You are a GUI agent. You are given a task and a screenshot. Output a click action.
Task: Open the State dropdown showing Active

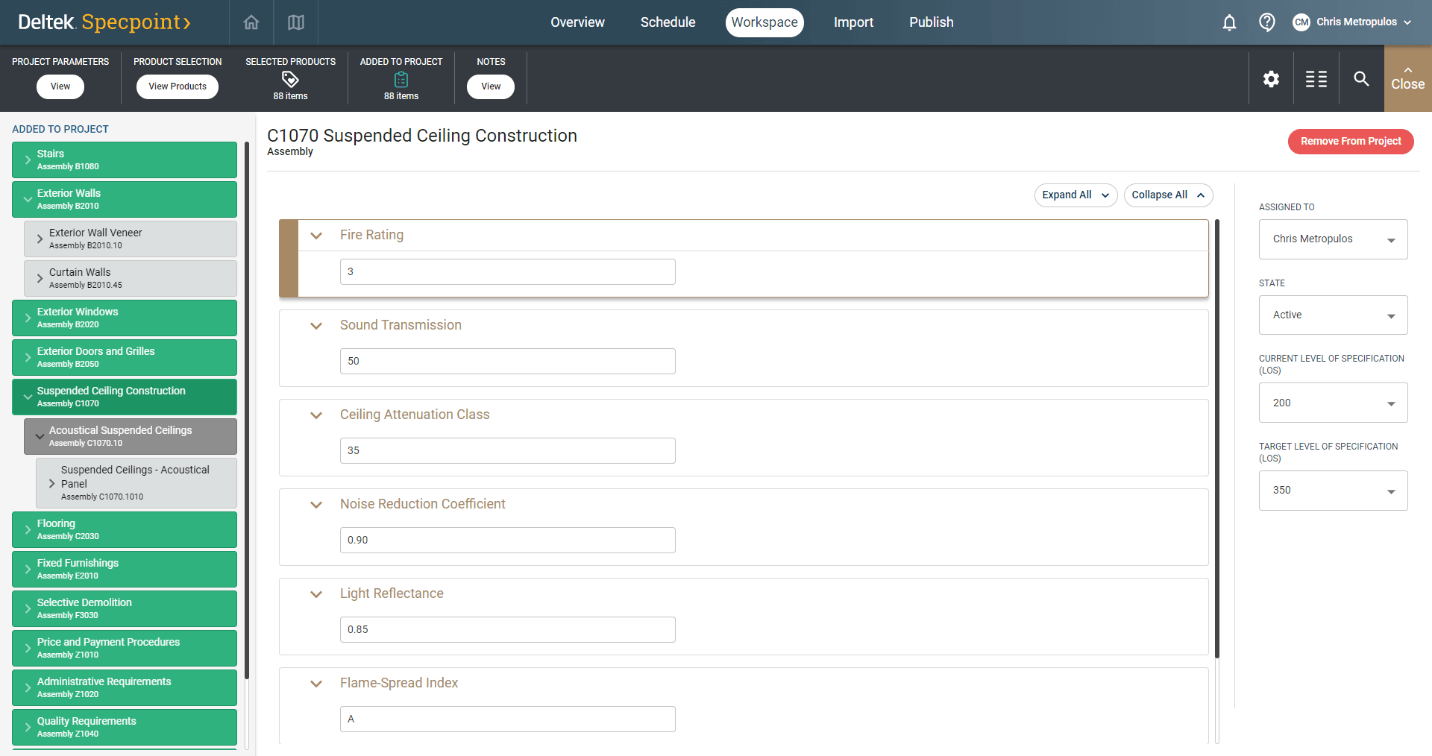1332,315
